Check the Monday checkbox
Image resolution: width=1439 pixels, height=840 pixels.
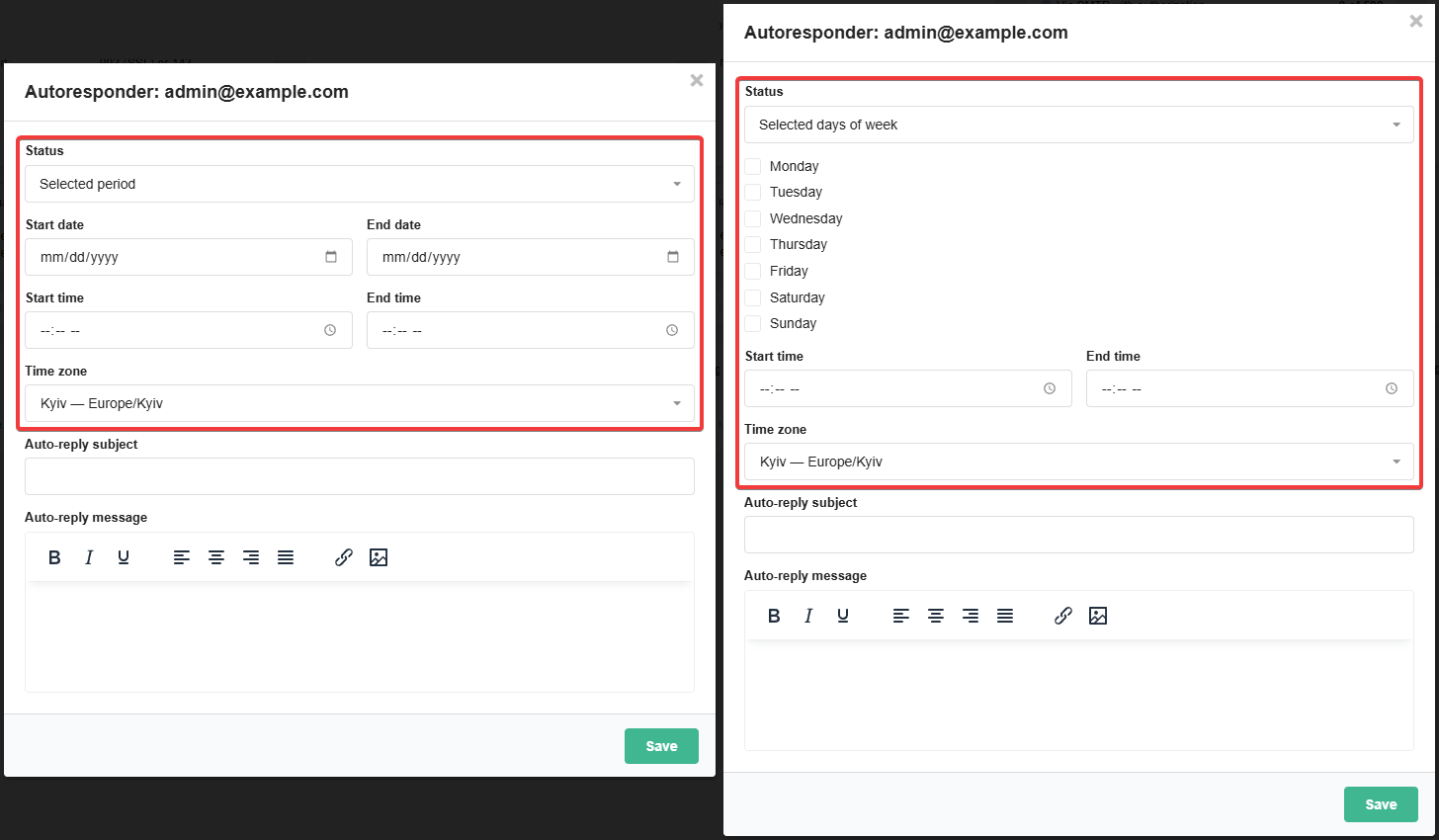pos(753,166)
